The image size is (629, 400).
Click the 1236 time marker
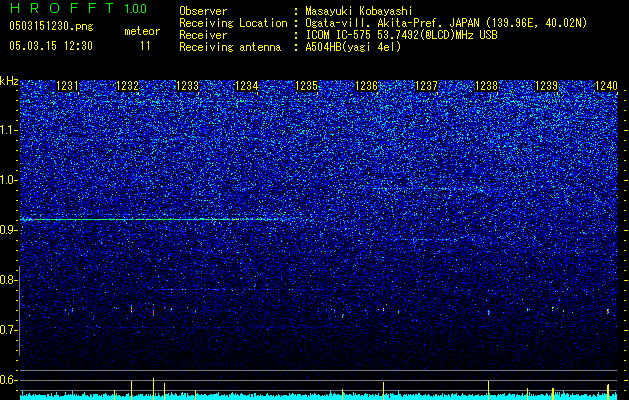click(367, 86)
